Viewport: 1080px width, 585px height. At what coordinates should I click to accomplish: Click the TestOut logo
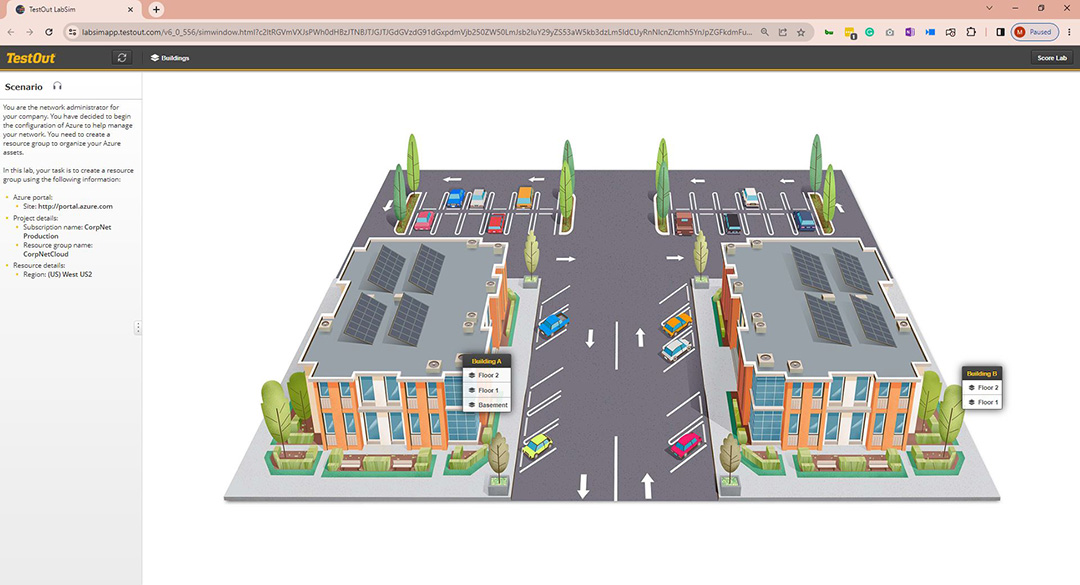(x=31, y=58)
